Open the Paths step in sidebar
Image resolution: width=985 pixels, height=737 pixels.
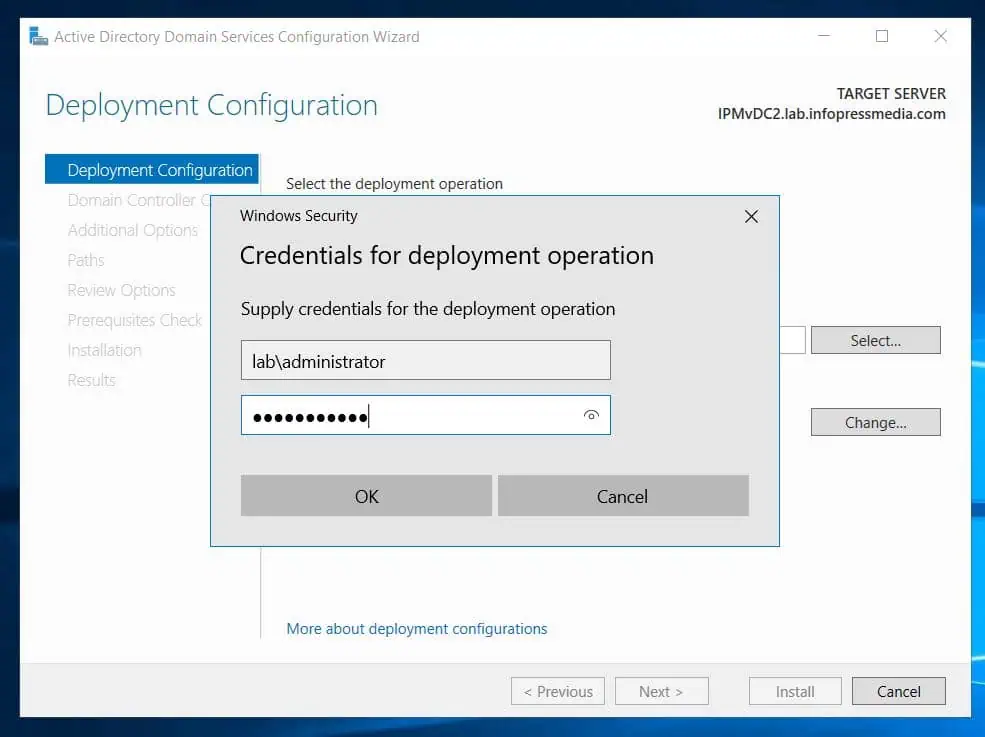click(86, 260)
